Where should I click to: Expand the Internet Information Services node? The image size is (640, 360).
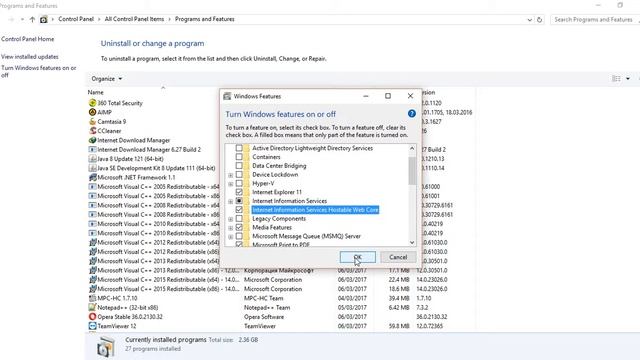coord(231,201)
